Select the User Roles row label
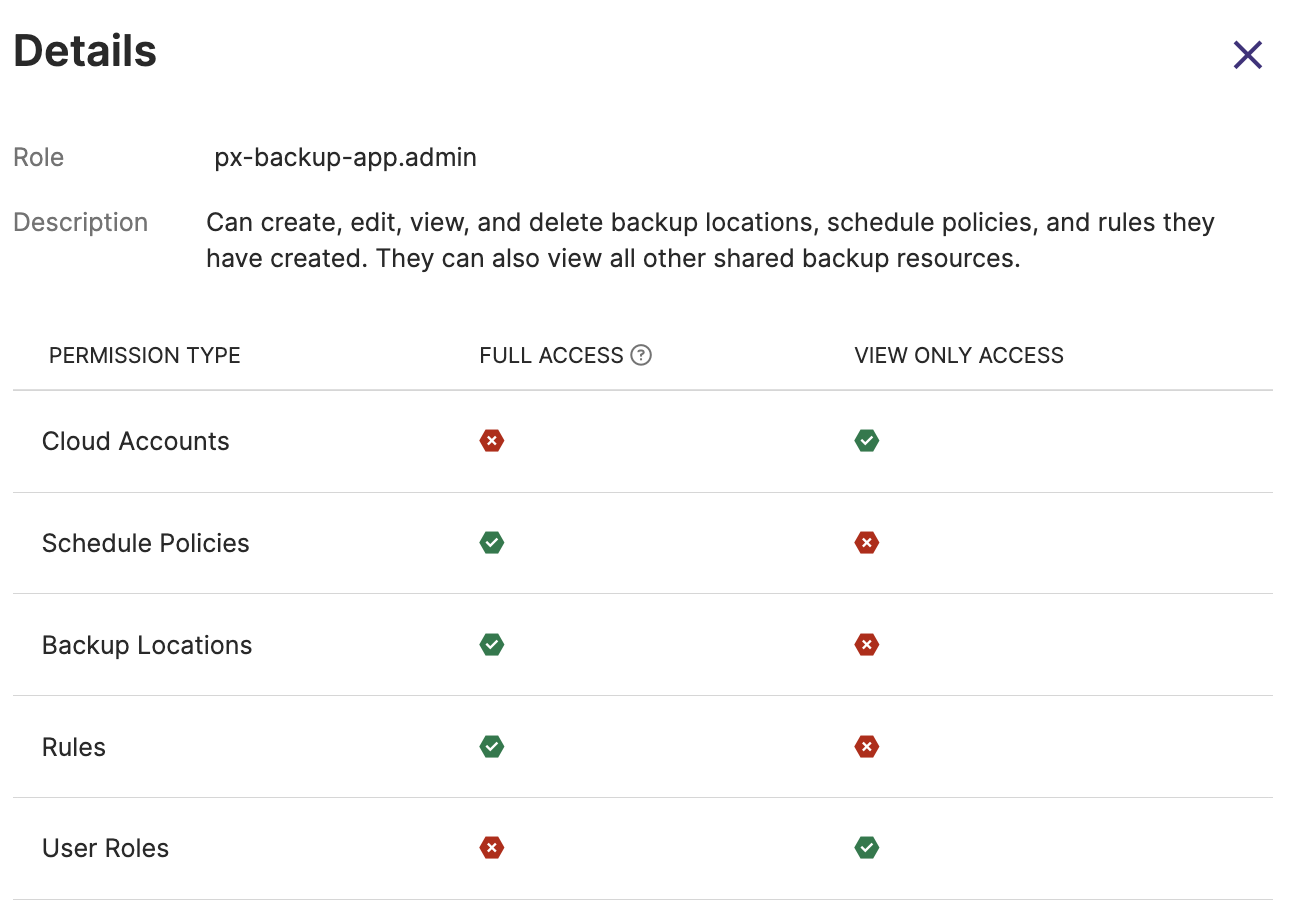1298x920 pixels. click(105, 848)
